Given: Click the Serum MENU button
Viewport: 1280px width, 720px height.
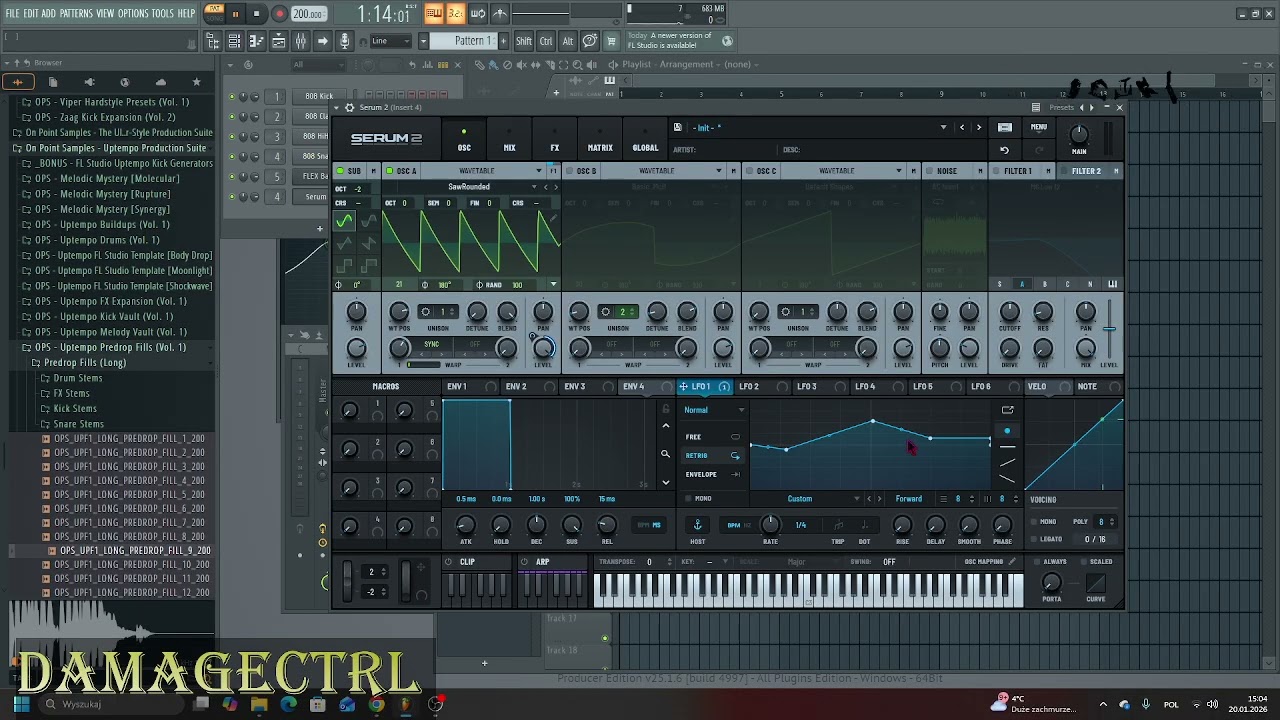Looking at the screenshot, I should (x=1039, y=127).
